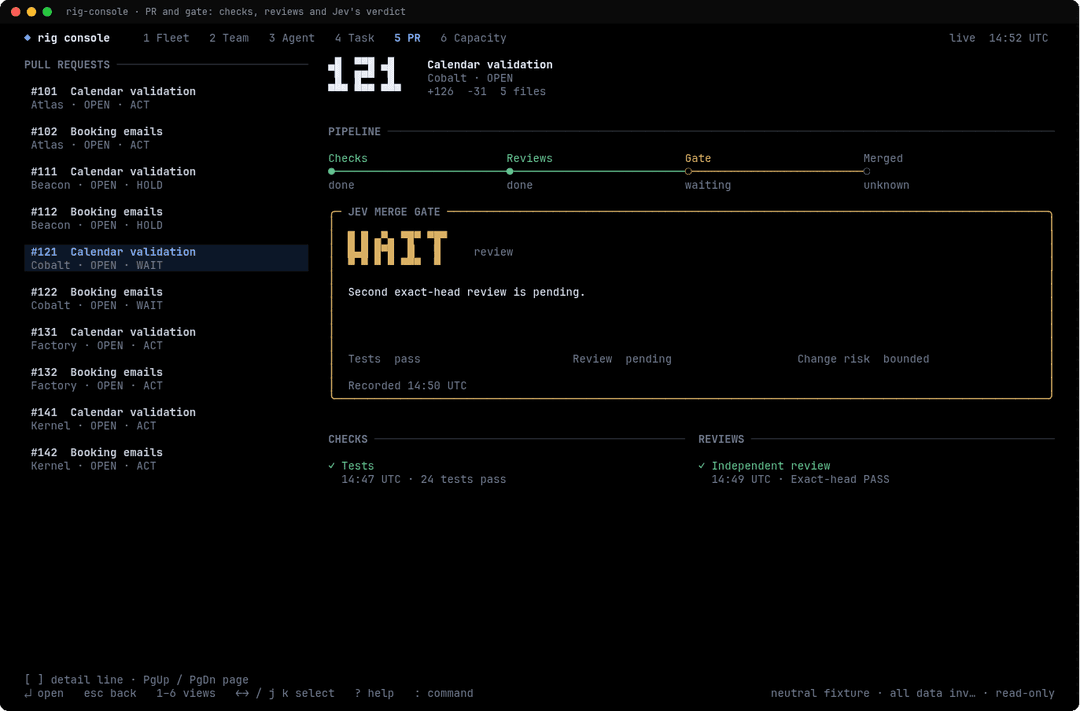Open the 4 Task view
This screenshot has width=1080, height=711.
pos(355,38)
